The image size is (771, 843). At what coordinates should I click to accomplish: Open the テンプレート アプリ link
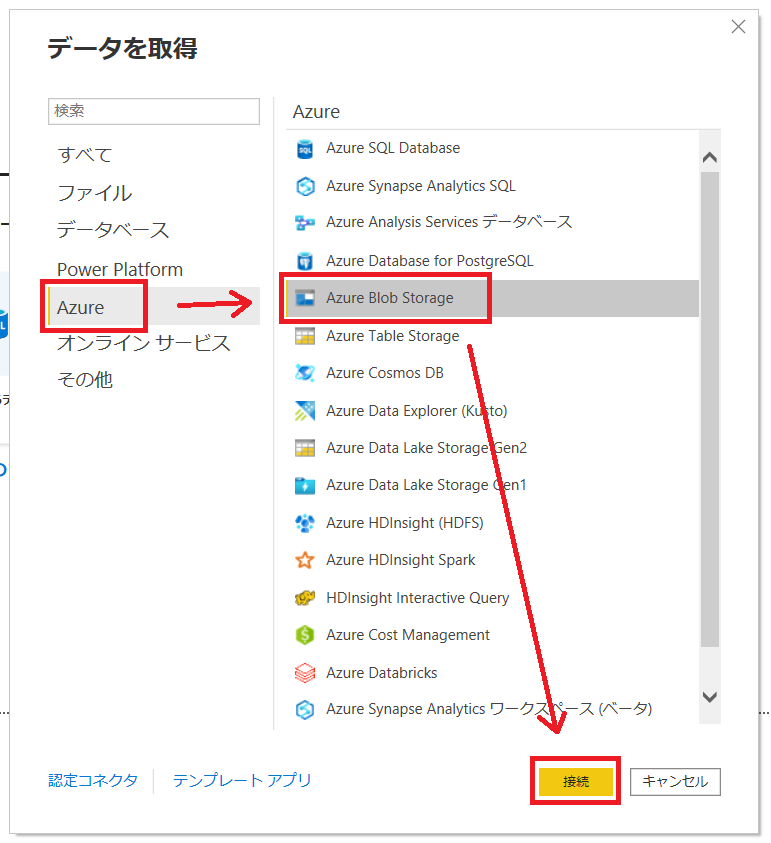tap(242, 780)
